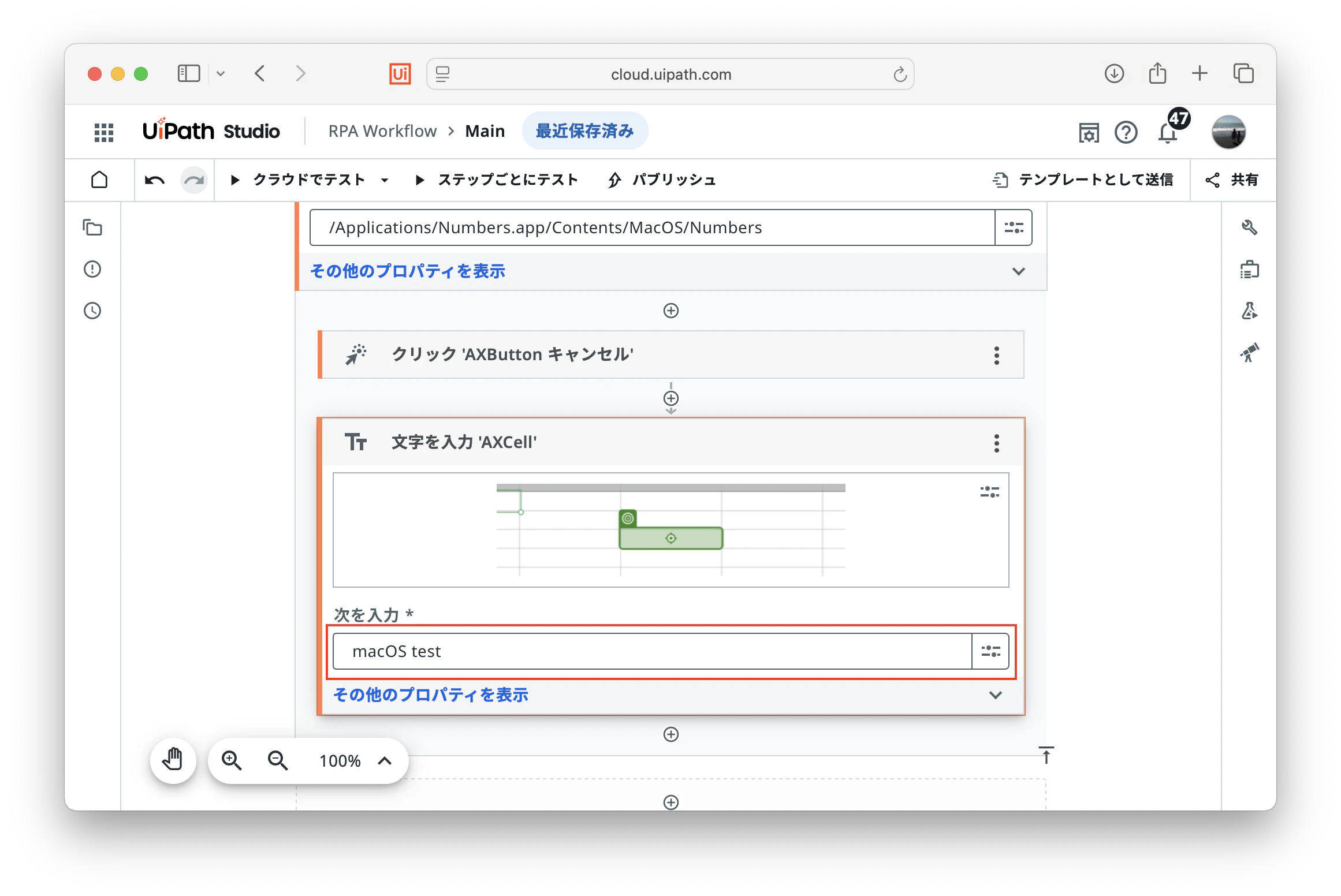Viewport: 1341px width, 896px height.
Task: Reload the cloud.uipath.com page
Action: pos(900,74)
